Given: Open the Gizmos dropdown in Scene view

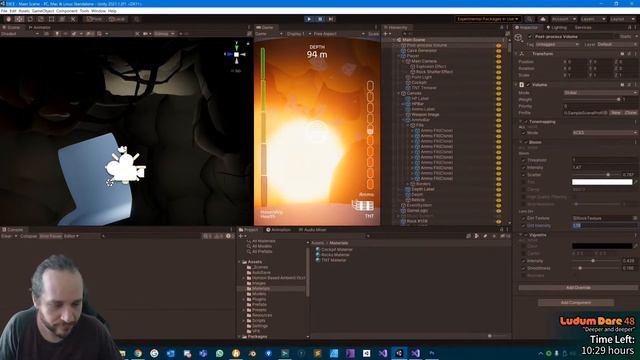Looking at the screenshot, I should 164,34.
